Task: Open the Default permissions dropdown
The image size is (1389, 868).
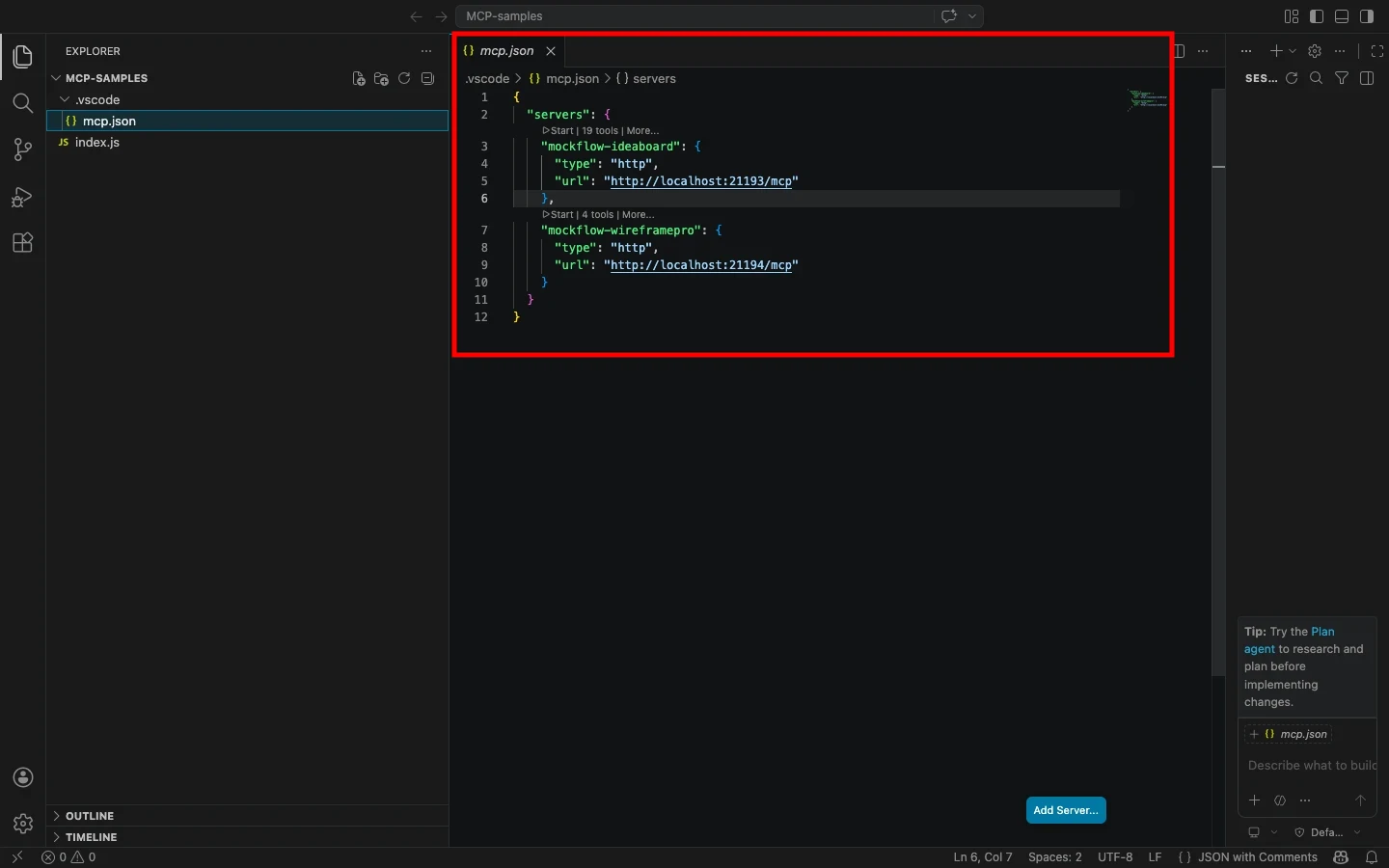Action: [x=1327, y=832]
